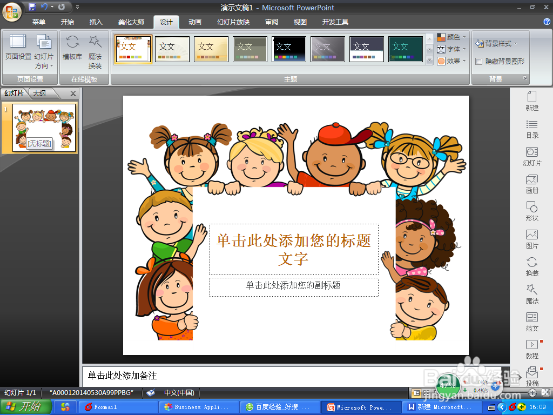Image resolution: width=553 pixels, height=415 pixels.
Task: Open the theme 效果 effects dropdown
Action: click(x=451, y=61)
